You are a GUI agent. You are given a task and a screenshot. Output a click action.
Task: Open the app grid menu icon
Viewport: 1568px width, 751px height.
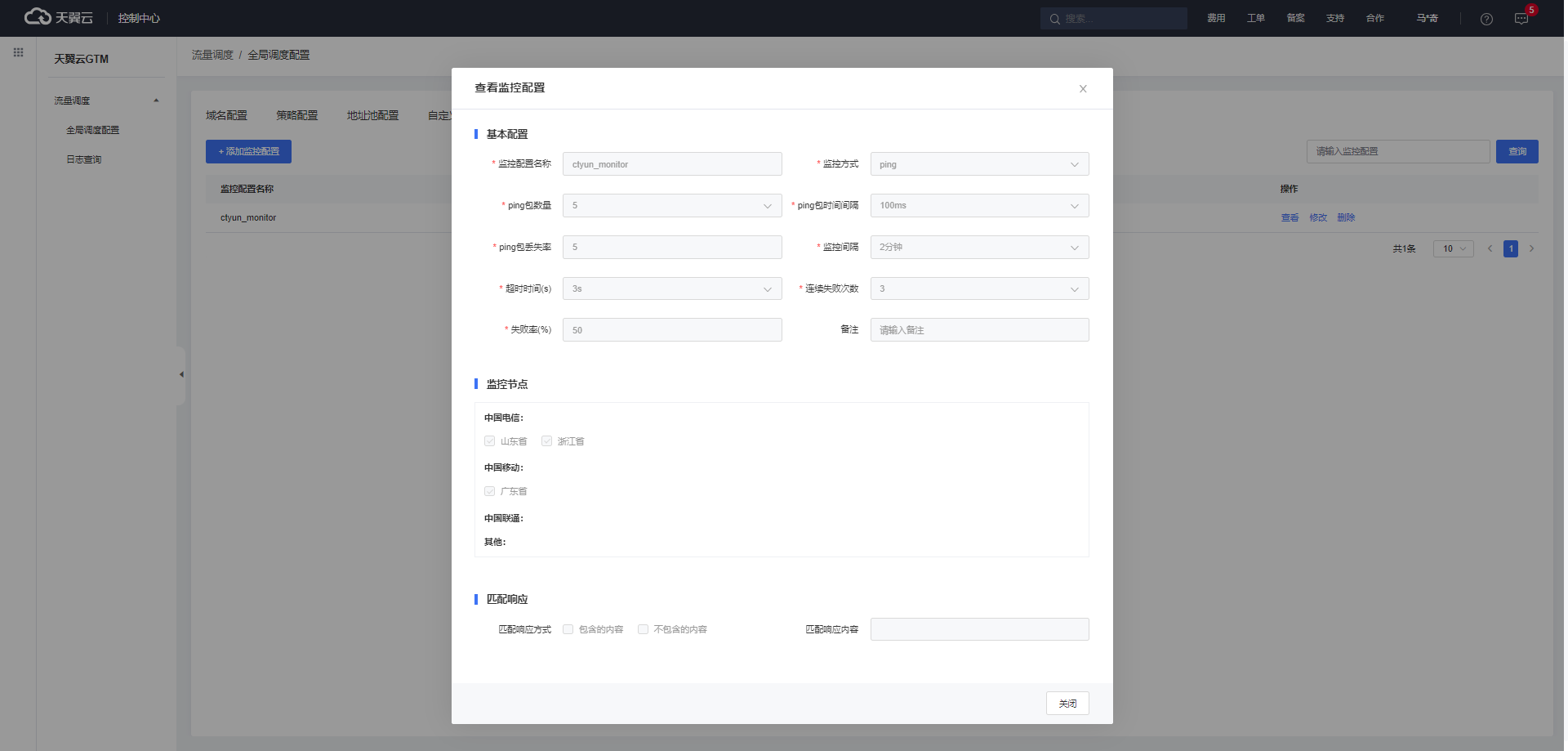(x=18, y=52)
